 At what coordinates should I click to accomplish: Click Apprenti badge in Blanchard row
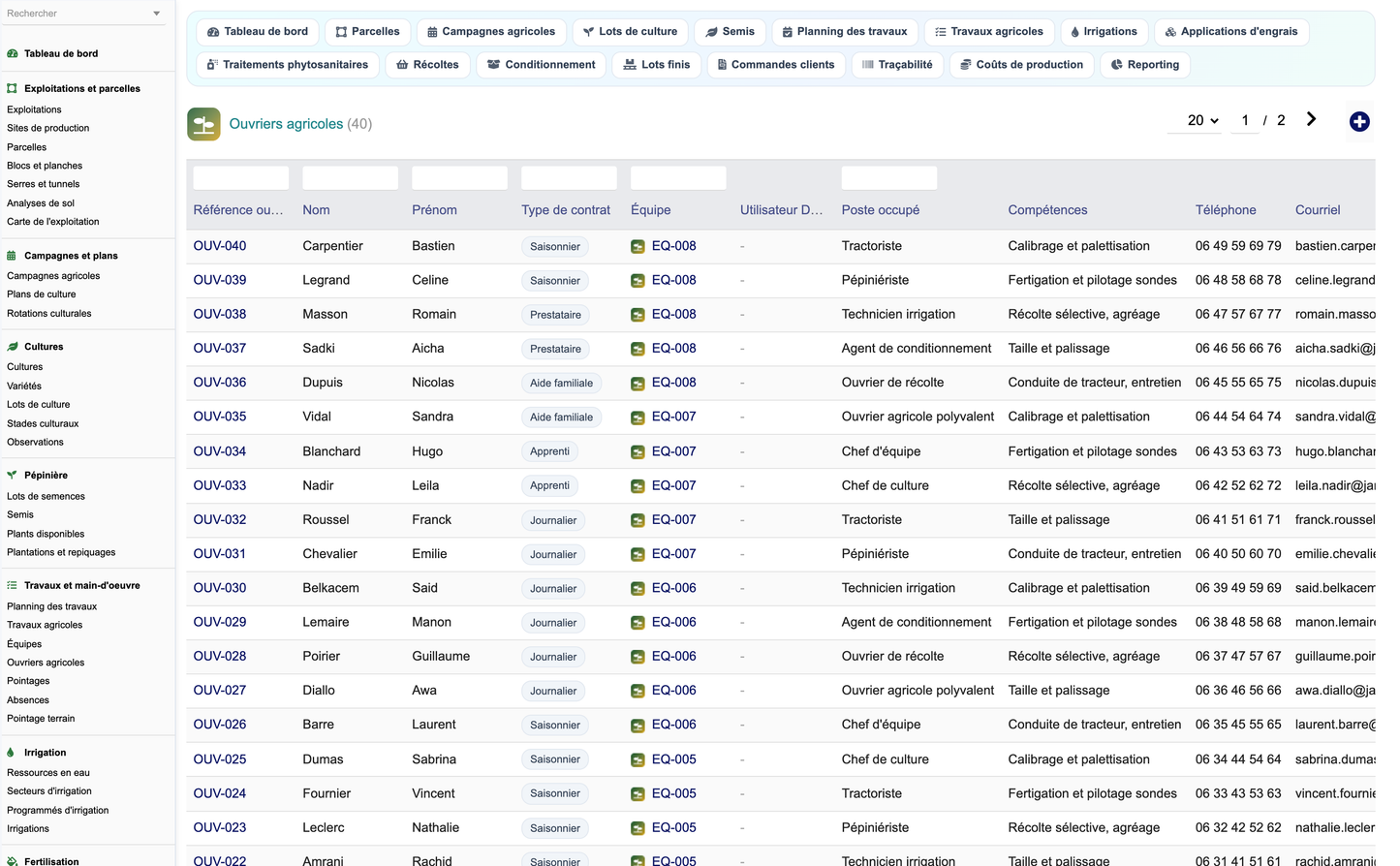[x=550, y=451]
